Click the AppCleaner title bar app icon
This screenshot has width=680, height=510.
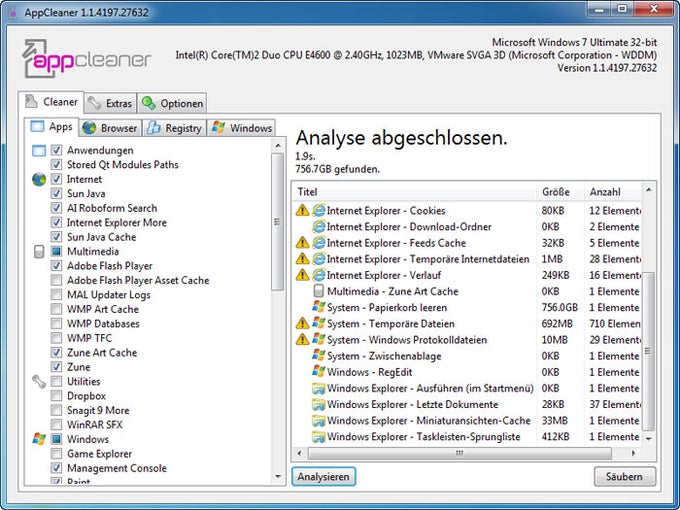pyautogui.click(x=13, y=12)
